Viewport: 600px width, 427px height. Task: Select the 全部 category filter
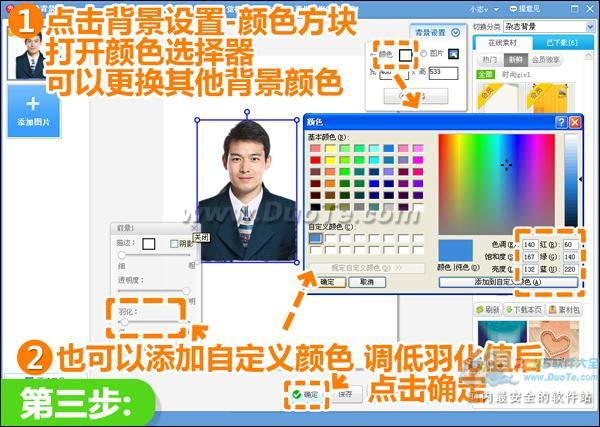coord(486,74)
